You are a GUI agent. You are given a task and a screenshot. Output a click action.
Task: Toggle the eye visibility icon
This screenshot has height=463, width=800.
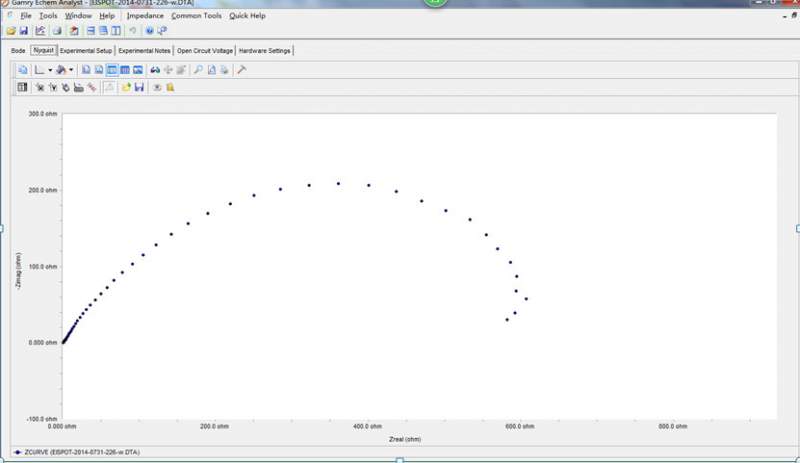coord(157,88)
